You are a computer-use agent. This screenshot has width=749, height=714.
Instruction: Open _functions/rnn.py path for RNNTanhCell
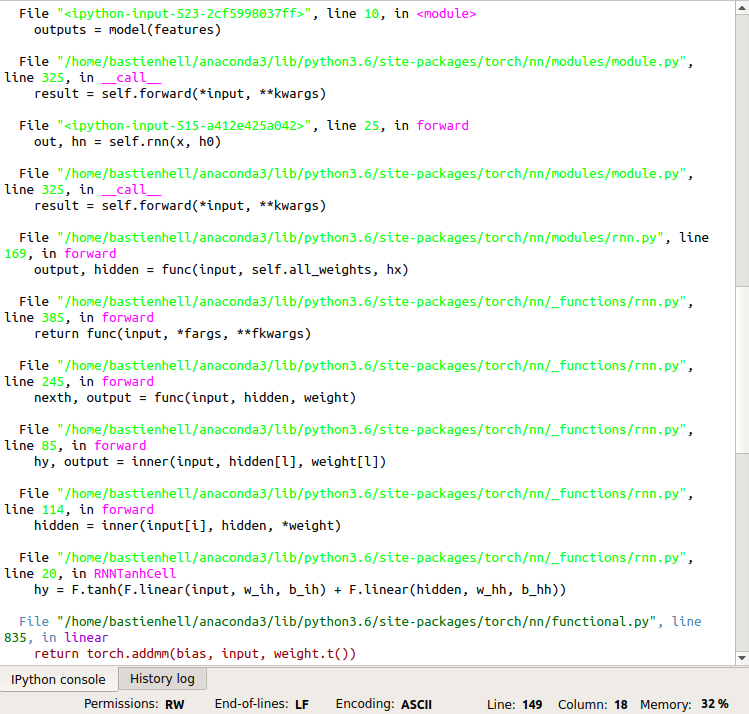(x=370, y=558)
